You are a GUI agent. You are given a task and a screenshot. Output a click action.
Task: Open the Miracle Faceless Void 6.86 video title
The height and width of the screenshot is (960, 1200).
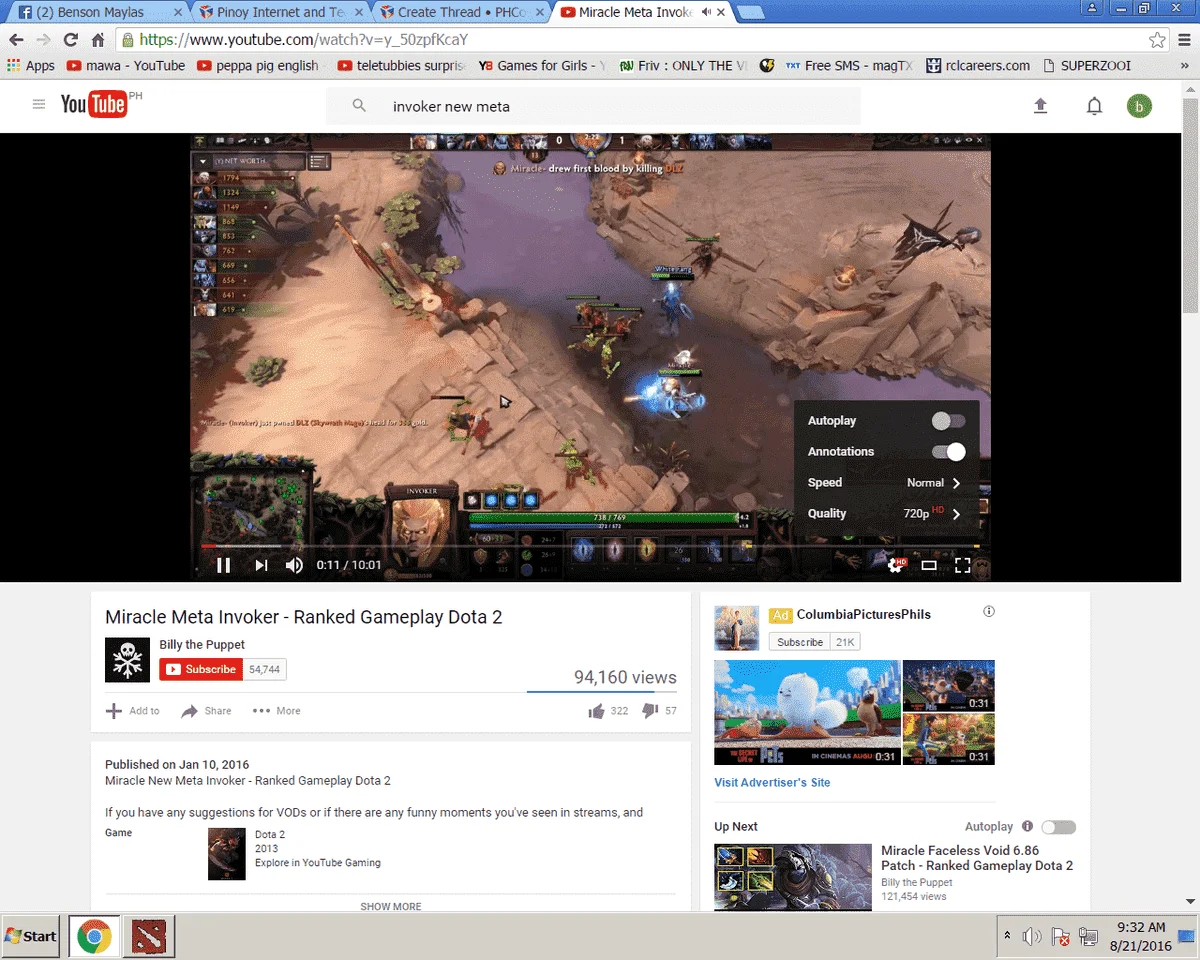pos(977,858)
